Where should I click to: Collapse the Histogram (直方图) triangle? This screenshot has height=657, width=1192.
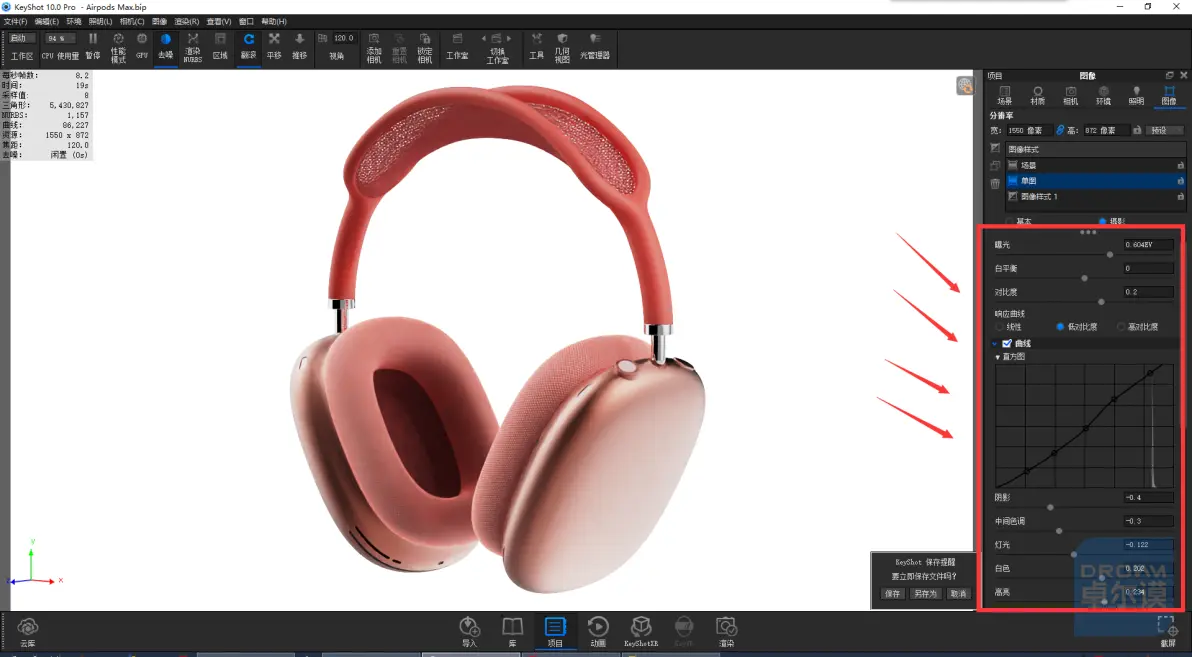point(997,357)
